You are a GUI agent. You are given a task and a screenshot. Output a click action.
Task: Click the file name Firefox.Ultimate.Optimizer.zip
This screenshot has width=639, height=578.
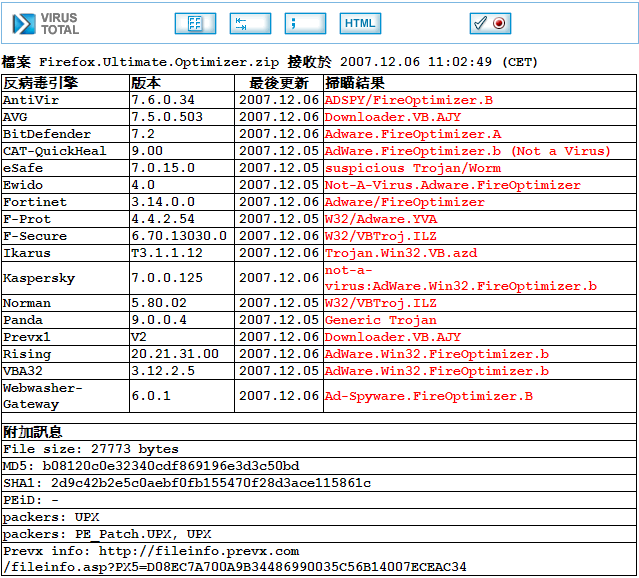click(159, 62)
